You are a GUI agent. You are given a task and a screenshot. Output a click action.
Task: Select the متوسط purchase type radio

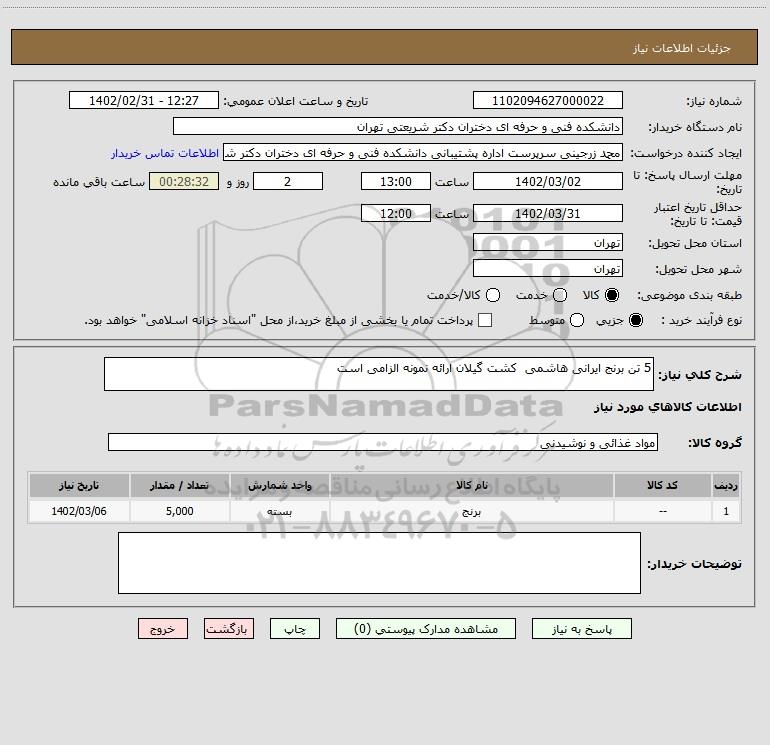point(577,320)
